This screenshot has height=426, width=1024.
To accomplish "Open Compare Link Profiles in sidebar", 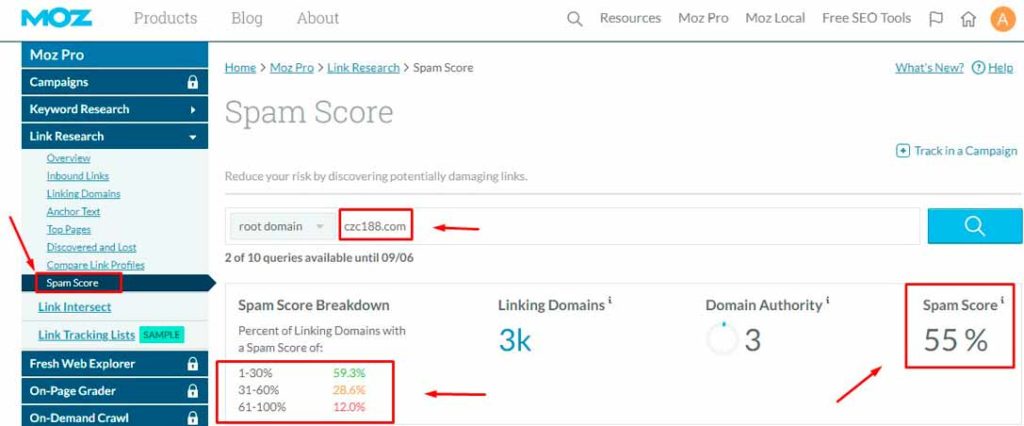I will pyautogui.click(x=95, y=265).
